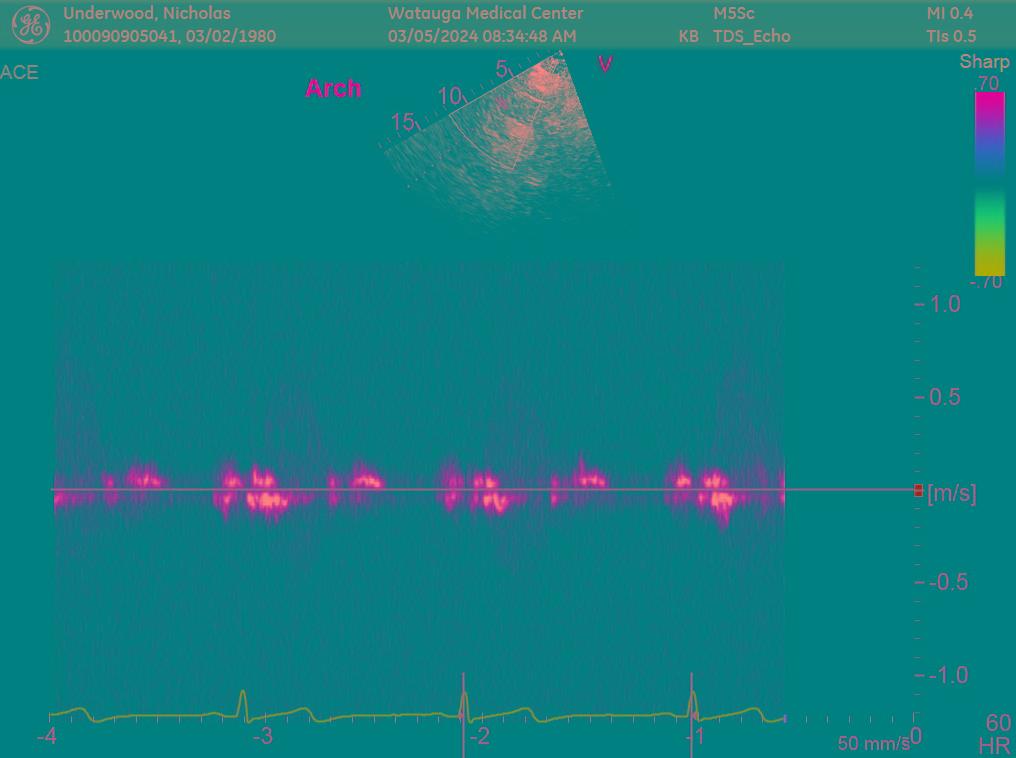Select the TDS_Echo preset label
This screenshot has height=758, width=1016.
(751, 36)
